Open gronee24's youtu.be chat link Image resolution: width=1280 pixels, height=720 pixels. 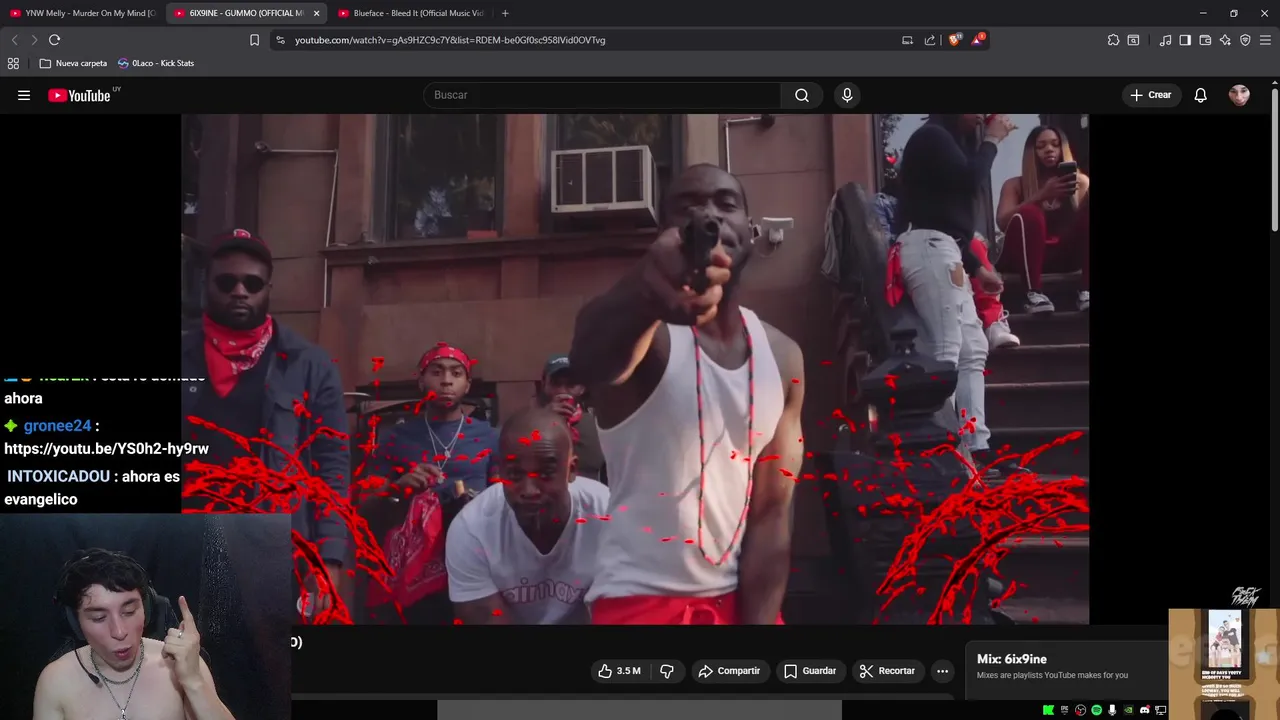[106, 449]
